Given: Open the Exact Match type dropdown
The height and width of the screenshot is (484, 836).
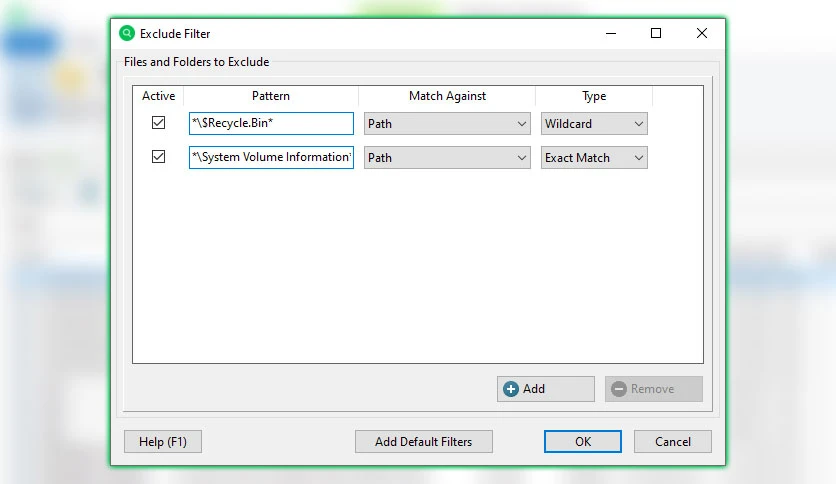Looking at the screenshot, I should pos(594,158).
